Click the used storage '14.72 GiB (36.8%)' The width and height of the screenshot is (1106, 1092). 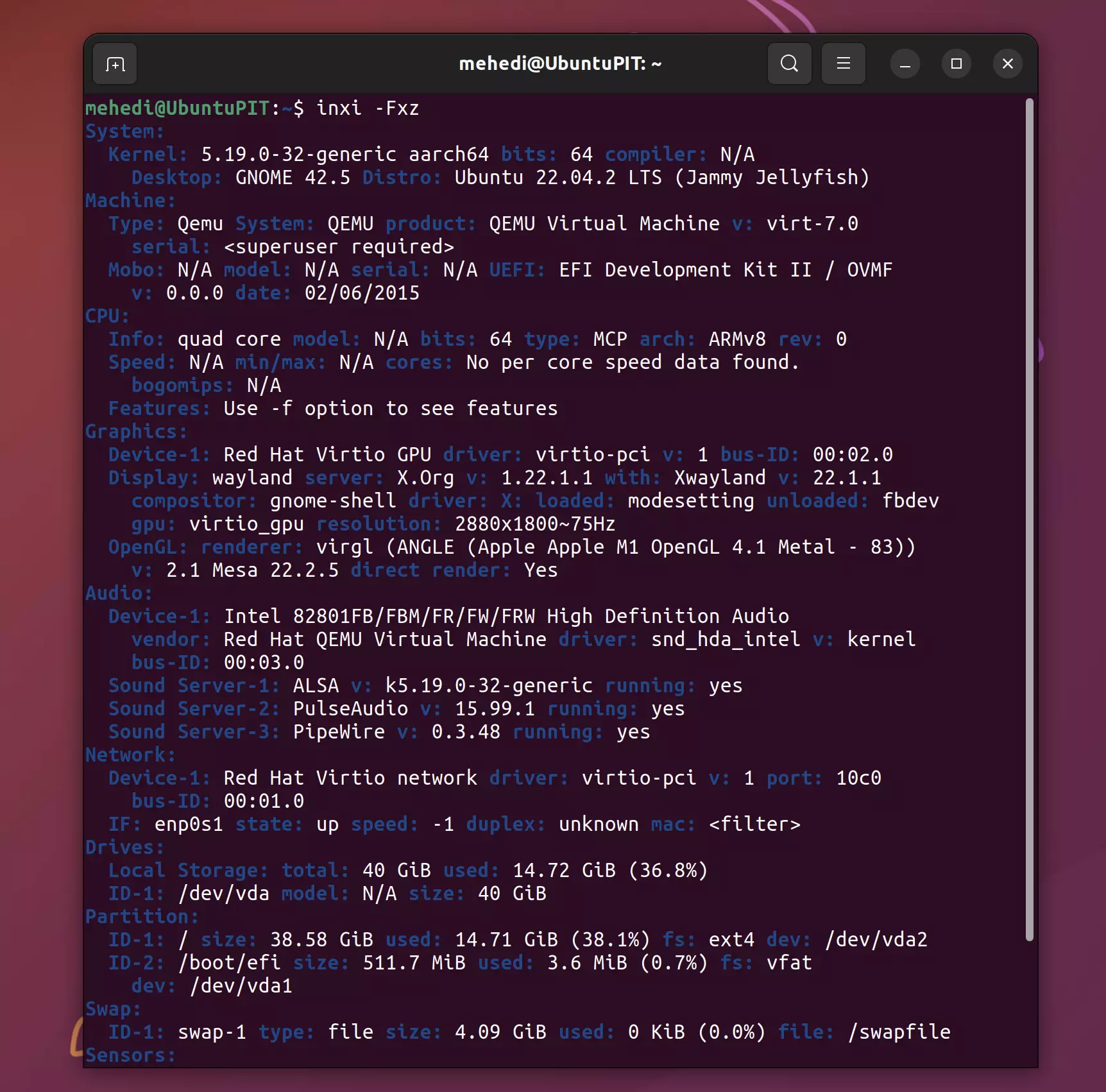(610, 870)
